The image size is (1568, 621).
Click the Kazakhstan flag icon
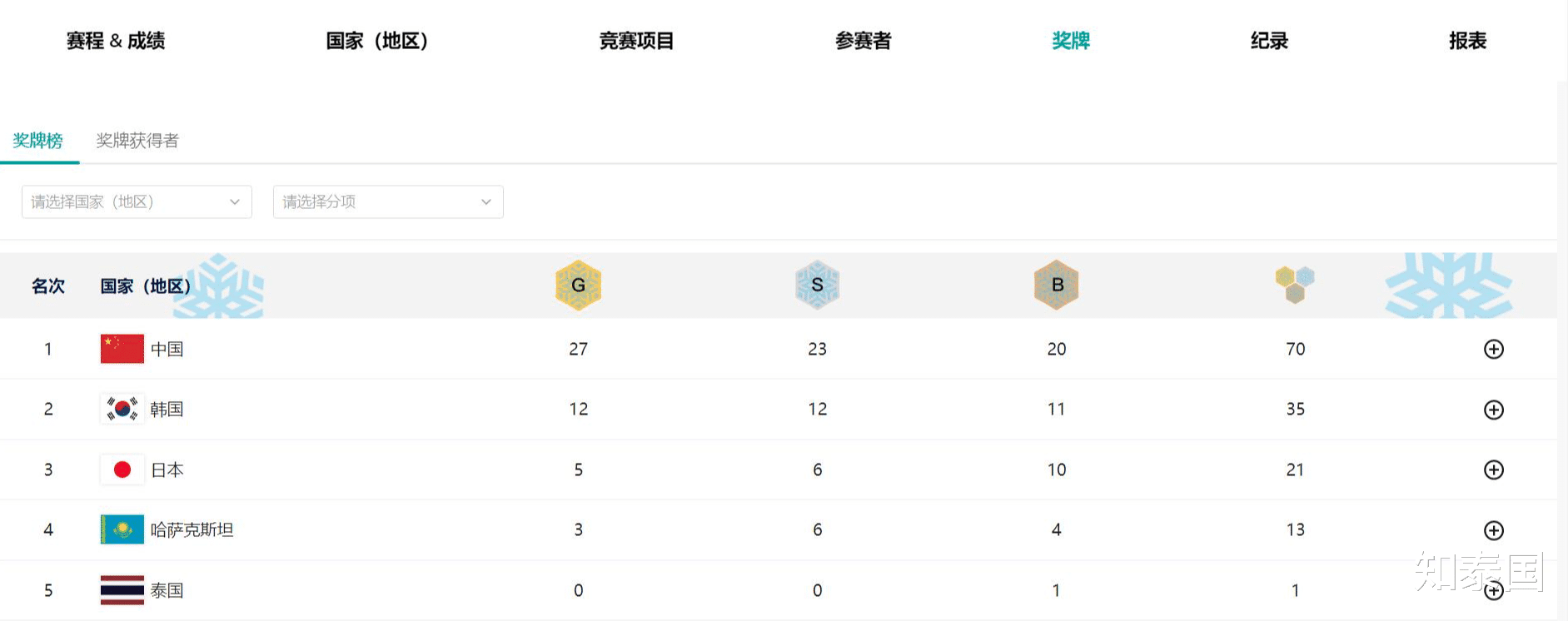pyautogui.click(x=122, y=529)
